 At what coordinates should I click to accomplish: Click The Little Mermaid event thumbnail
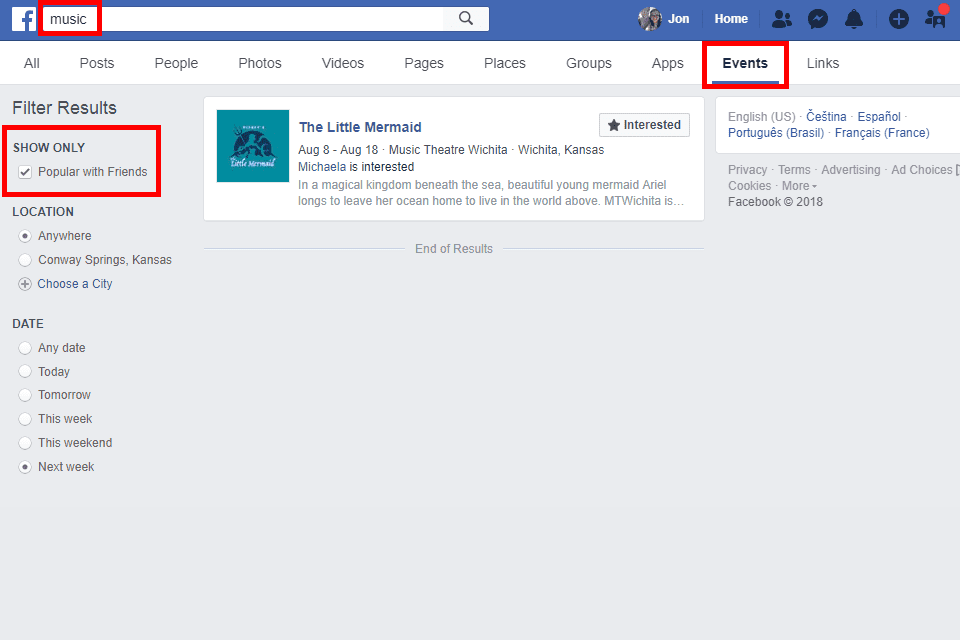[x=253, y=146]
